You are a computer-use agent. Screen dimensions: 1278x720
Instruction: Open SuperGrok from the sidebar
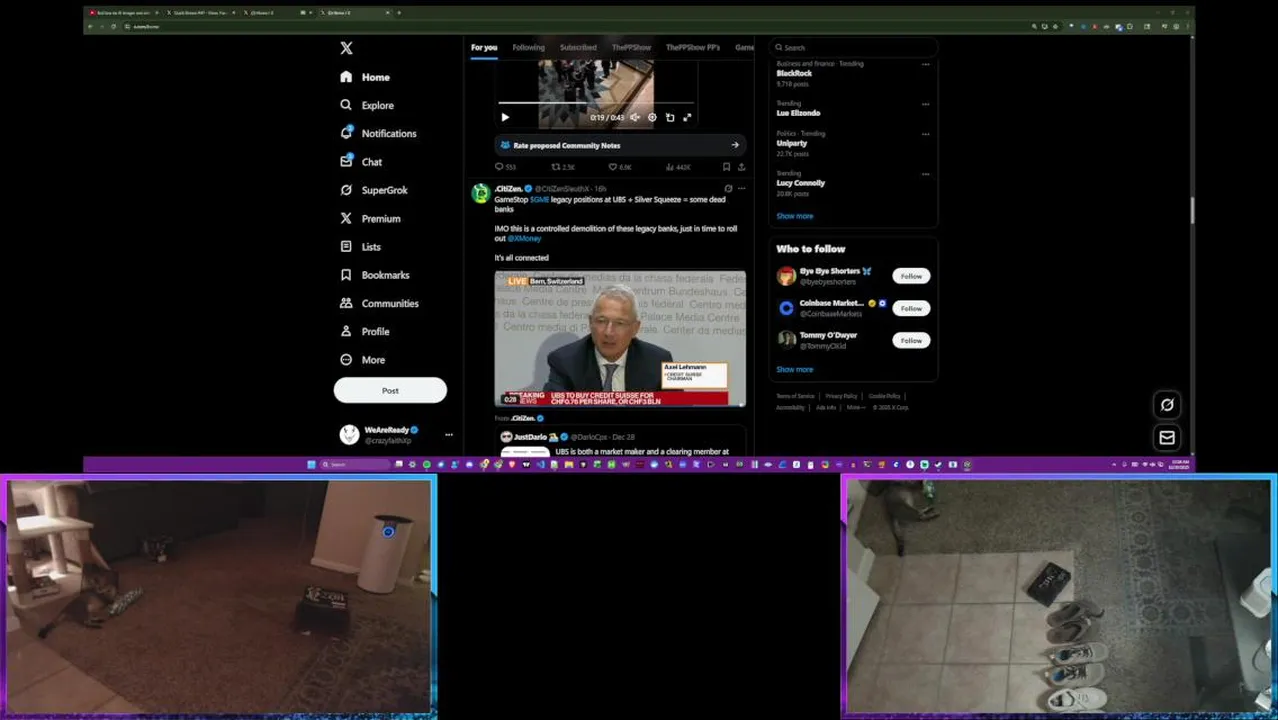[x=374, y=190]
